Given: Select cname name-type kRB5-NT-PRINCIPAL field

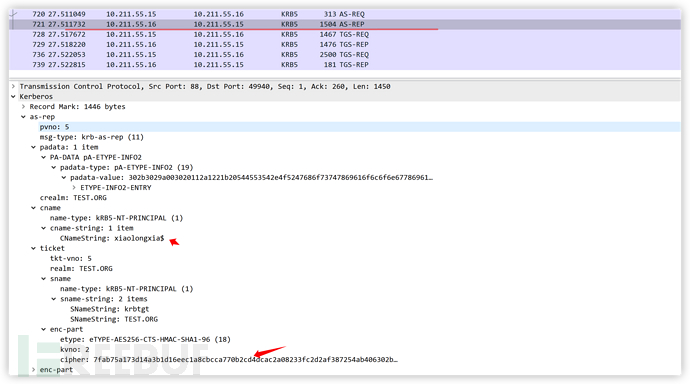Looking at the screenshot, I should 116,218.
